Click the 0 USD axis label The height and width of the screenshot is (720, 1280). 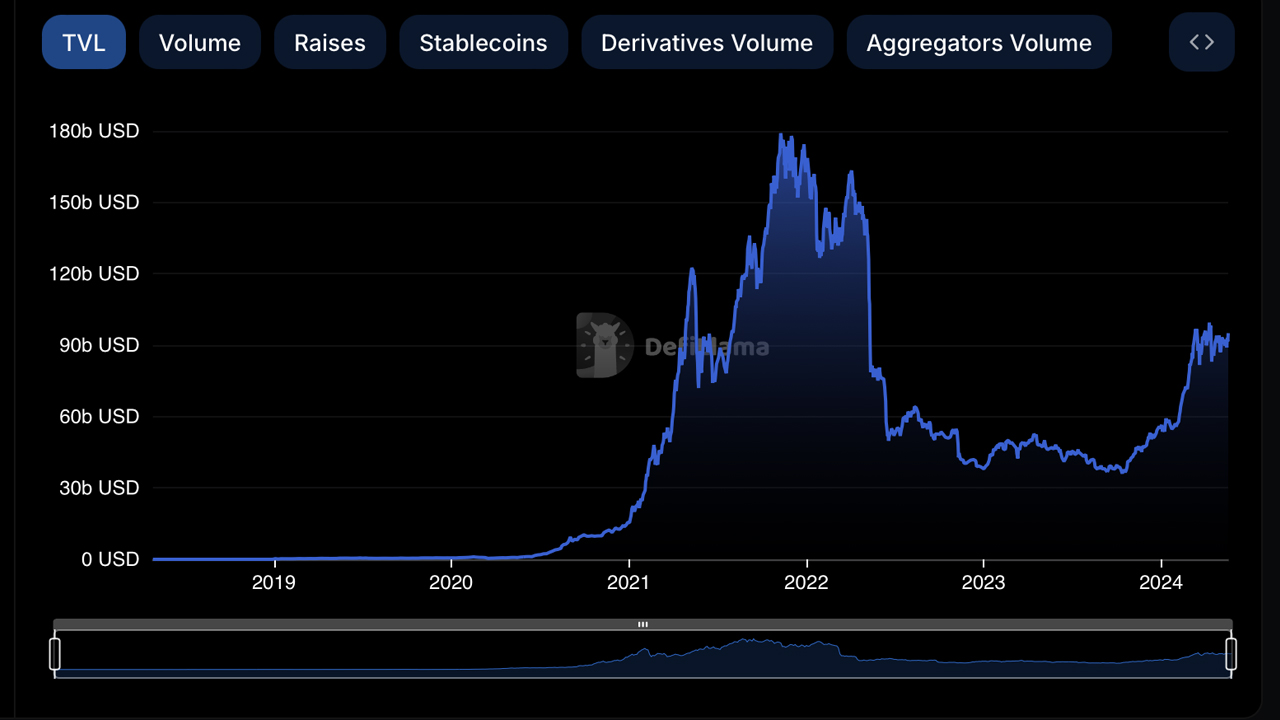coord(110,559)
